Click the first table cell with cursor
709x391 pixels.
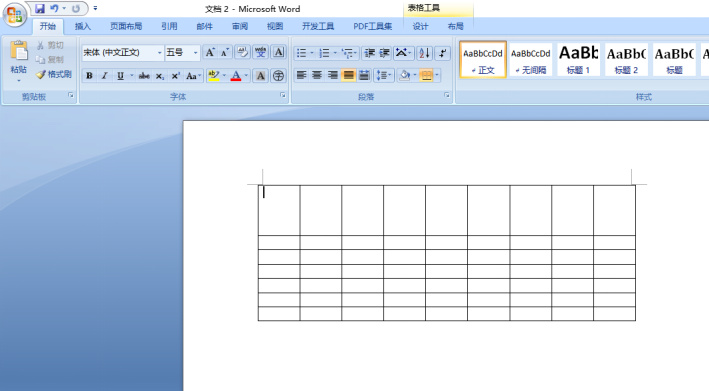(x=279, y=210)
